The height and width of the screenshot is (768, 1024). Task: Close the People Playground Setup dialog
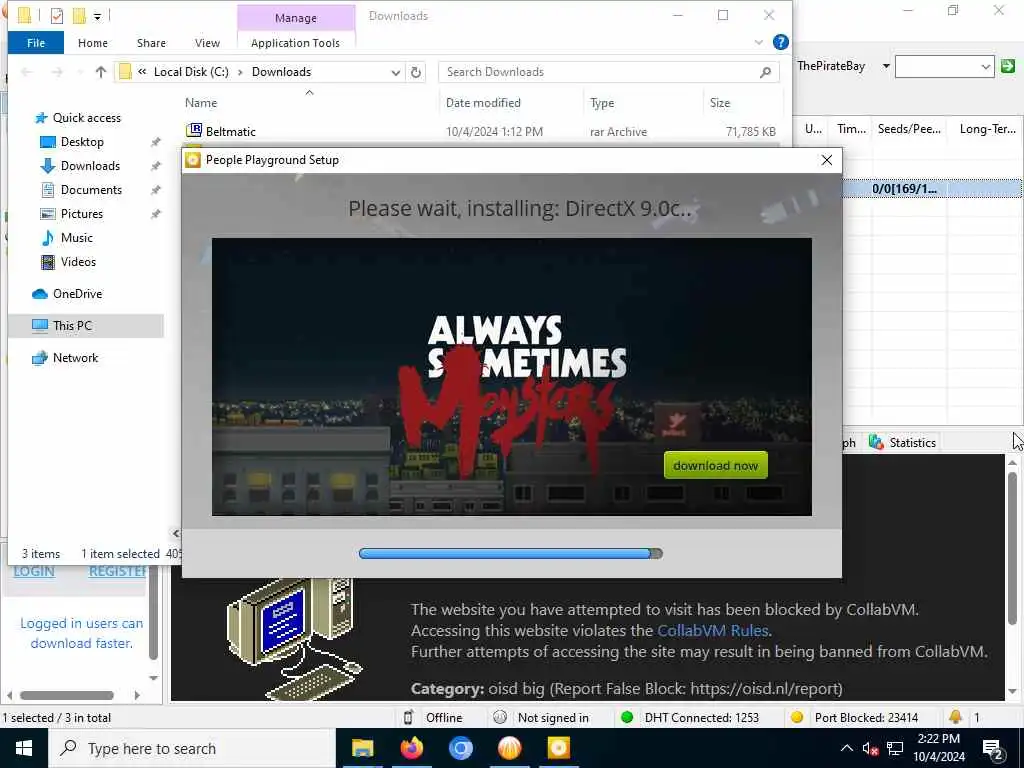coord(826,160)
